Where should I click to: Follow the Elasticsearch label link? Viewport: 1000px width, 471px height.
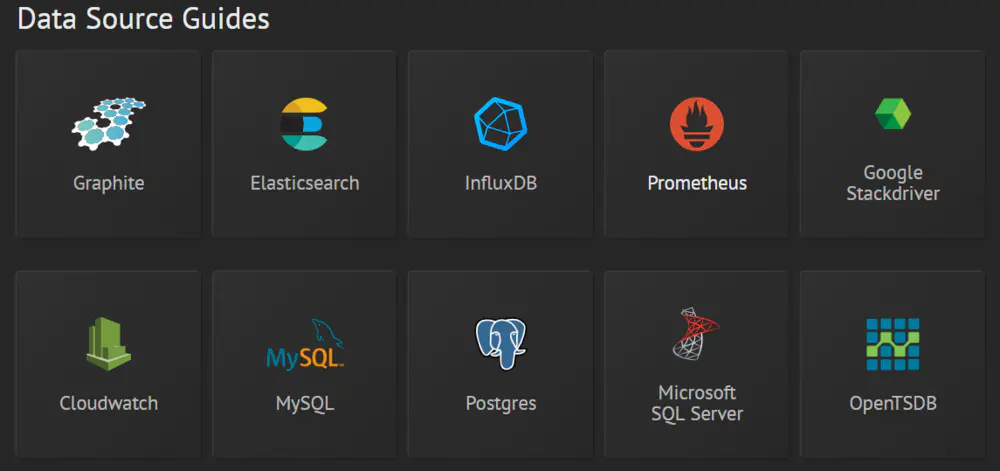305,184
